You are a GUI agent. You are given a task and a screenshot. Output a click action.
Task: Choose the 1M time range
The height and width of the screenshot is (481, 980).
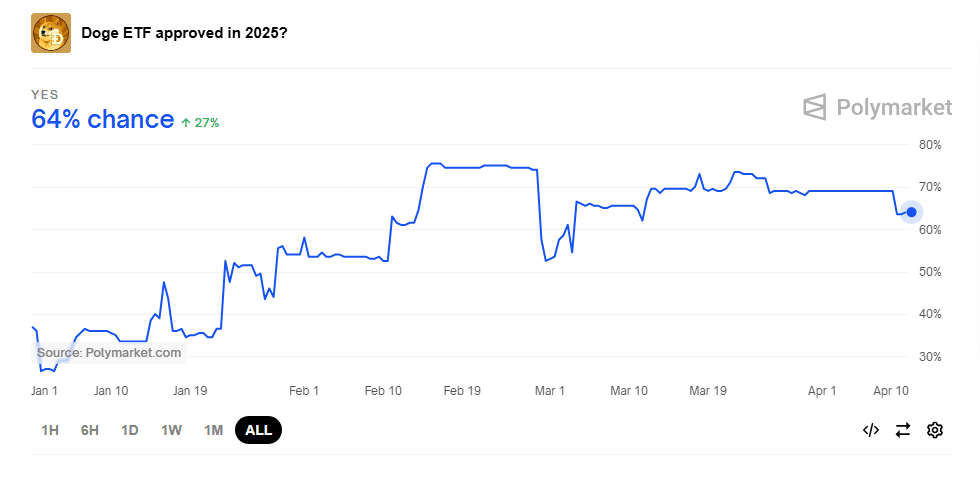point(213,430)
